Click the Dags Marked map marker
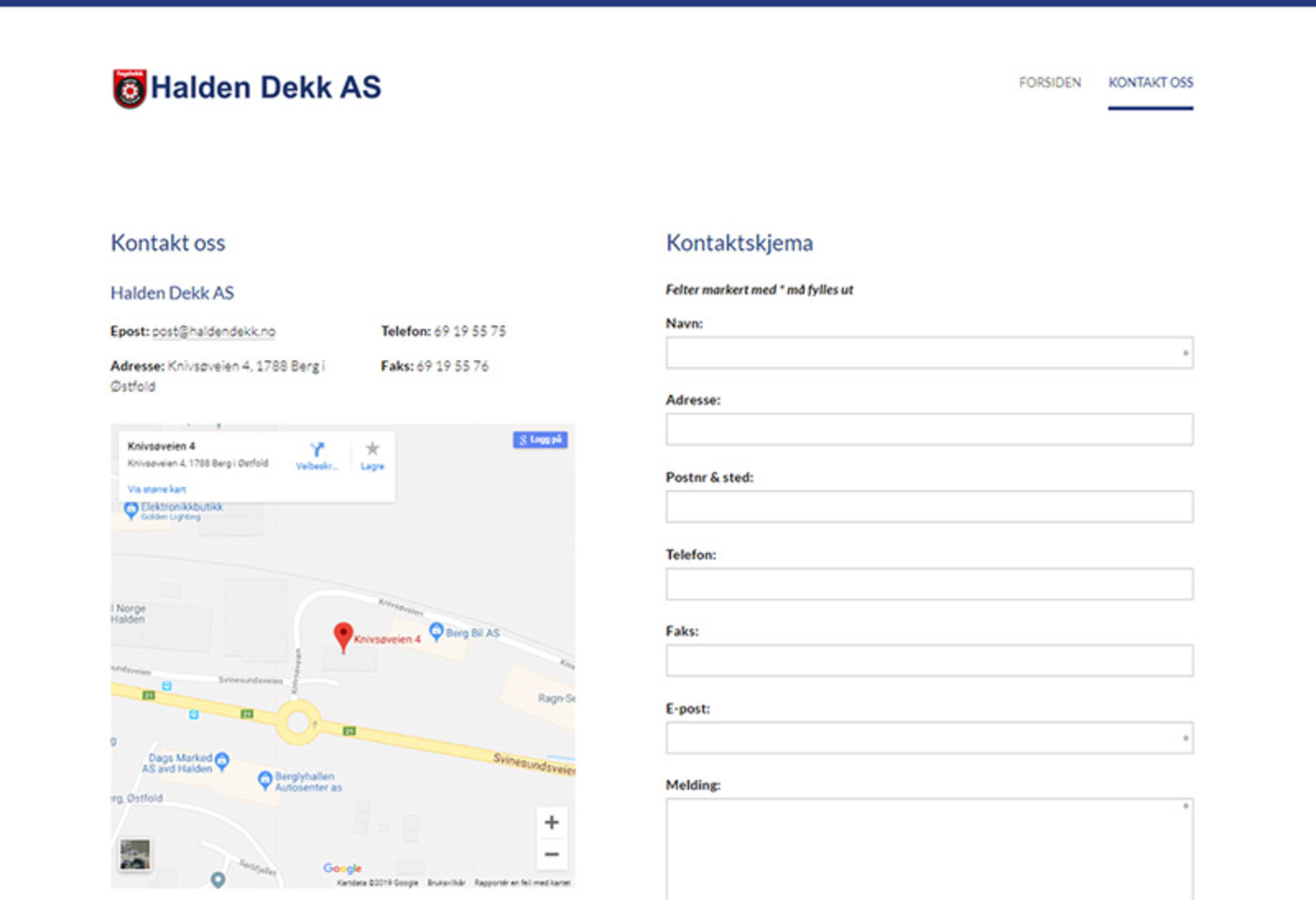This screenshot has height=900, width=1316. click(223, 760)
